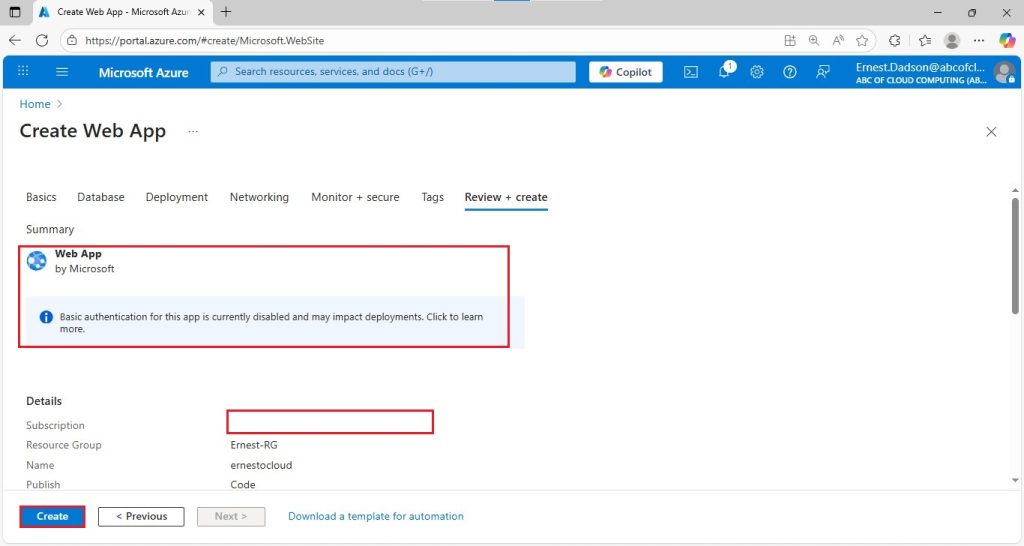Add page to favorites star

click(862, 40)
